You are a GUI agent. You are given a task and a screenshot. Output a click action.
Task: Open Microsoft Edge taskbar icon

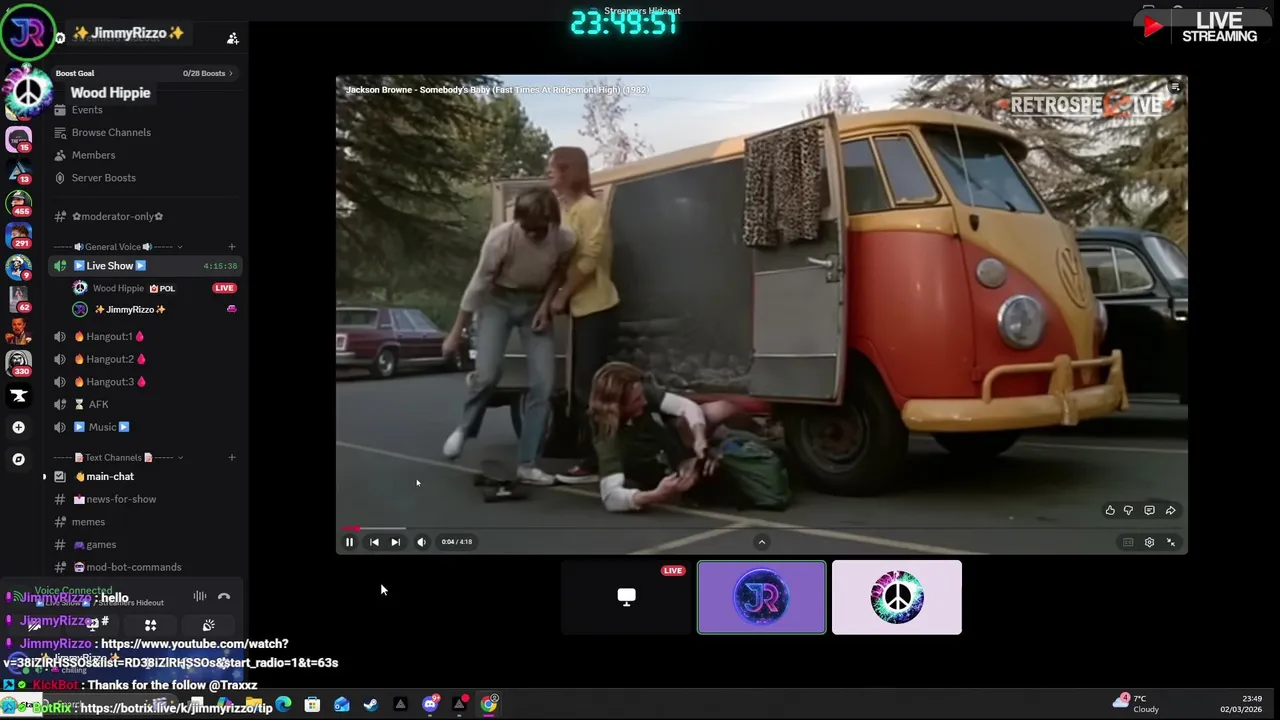283,705
